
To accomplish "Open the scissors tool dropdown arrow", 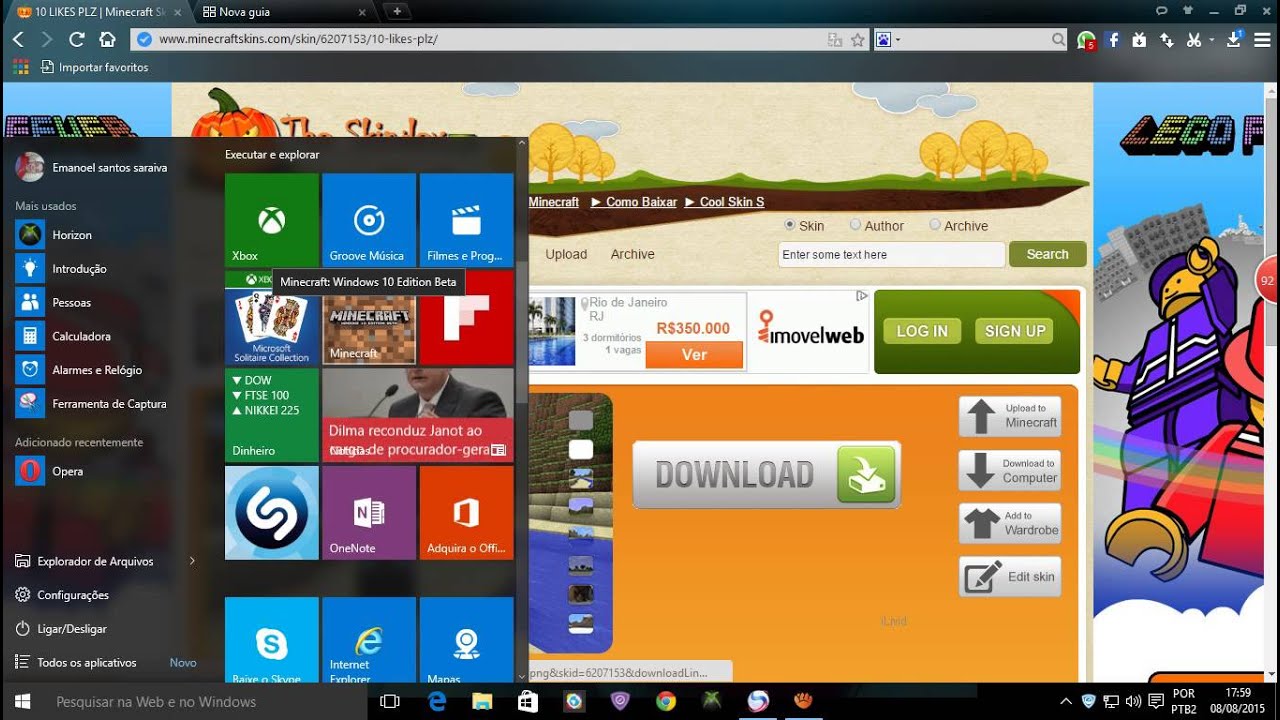I will coord(1211,40).
